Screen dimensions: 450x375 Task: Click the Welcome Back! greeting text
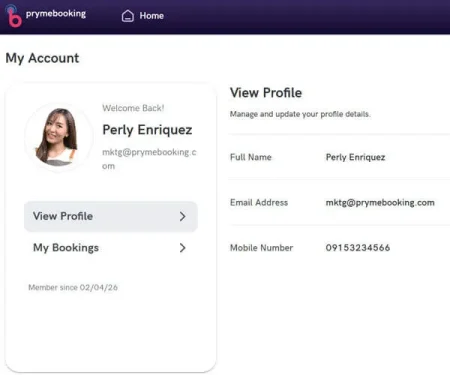click(133, 108)
